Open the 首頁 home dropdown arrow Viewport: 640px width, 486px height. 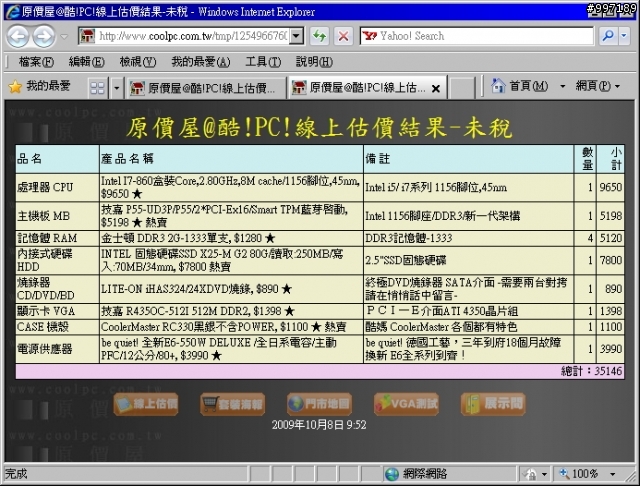(x=562, y=86)
